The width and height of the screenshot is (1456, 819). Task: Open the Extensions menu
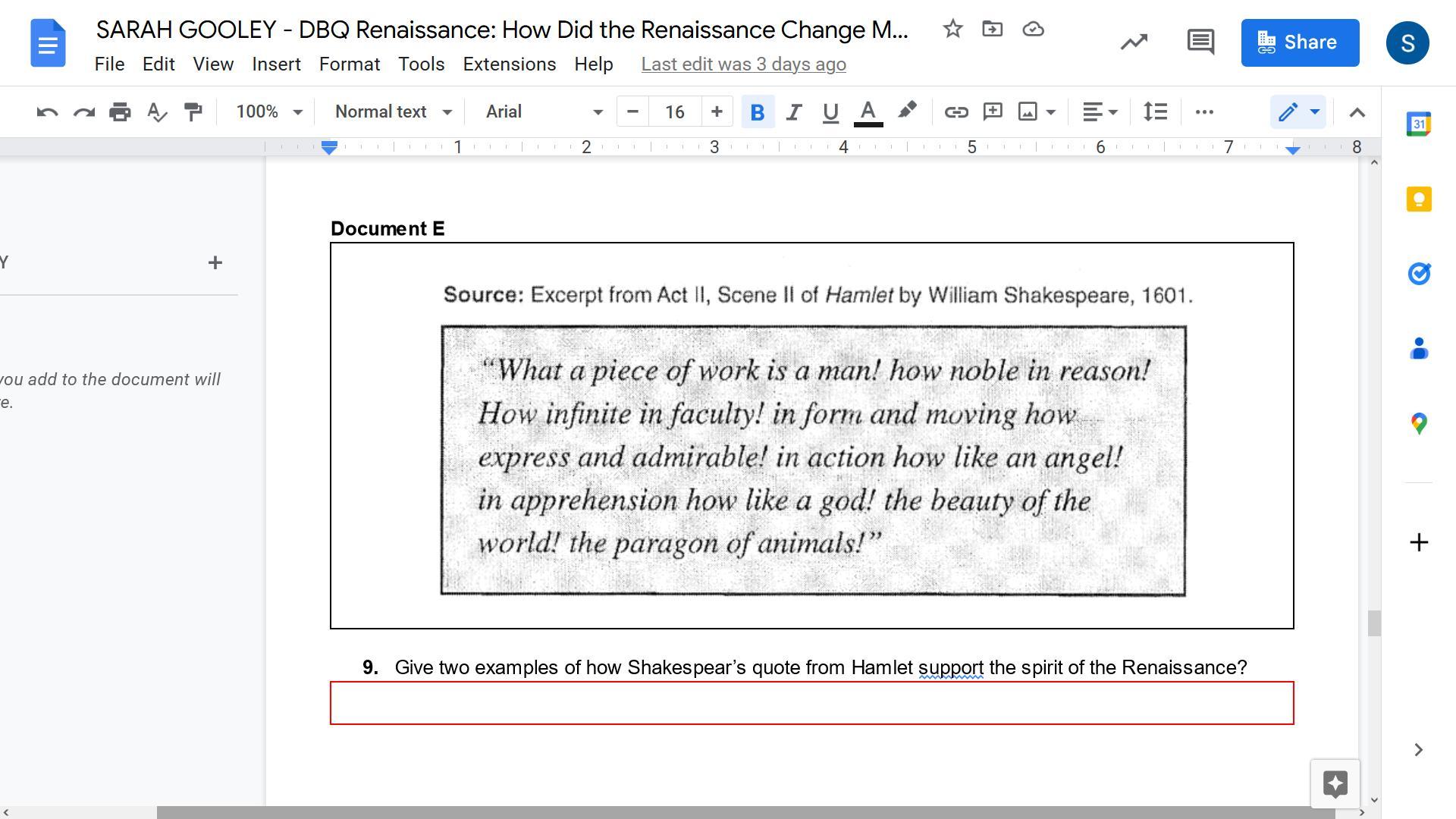click(x=509, y=64)
